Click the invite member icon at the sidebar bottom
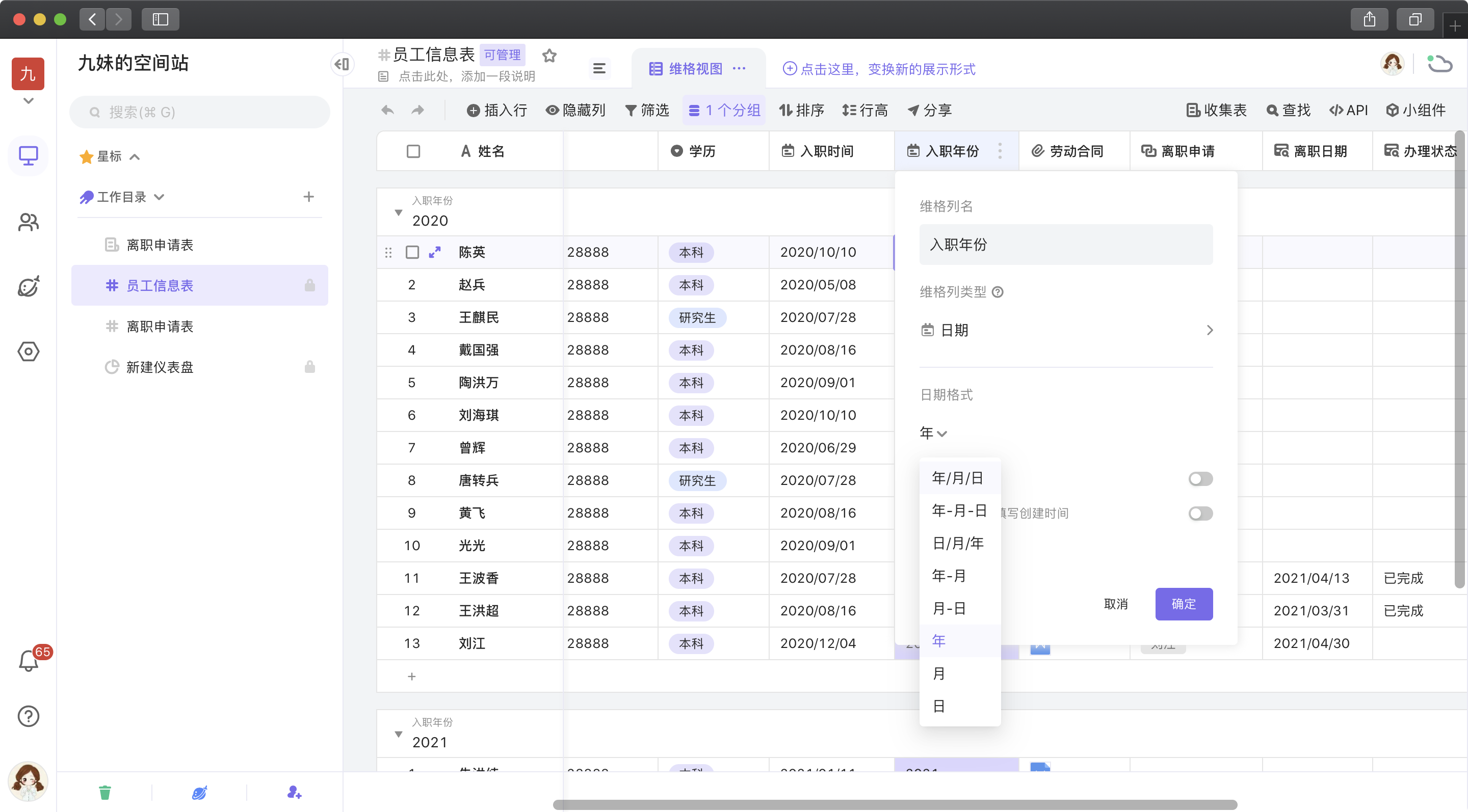1468x812 pixels. coord(294,792)
